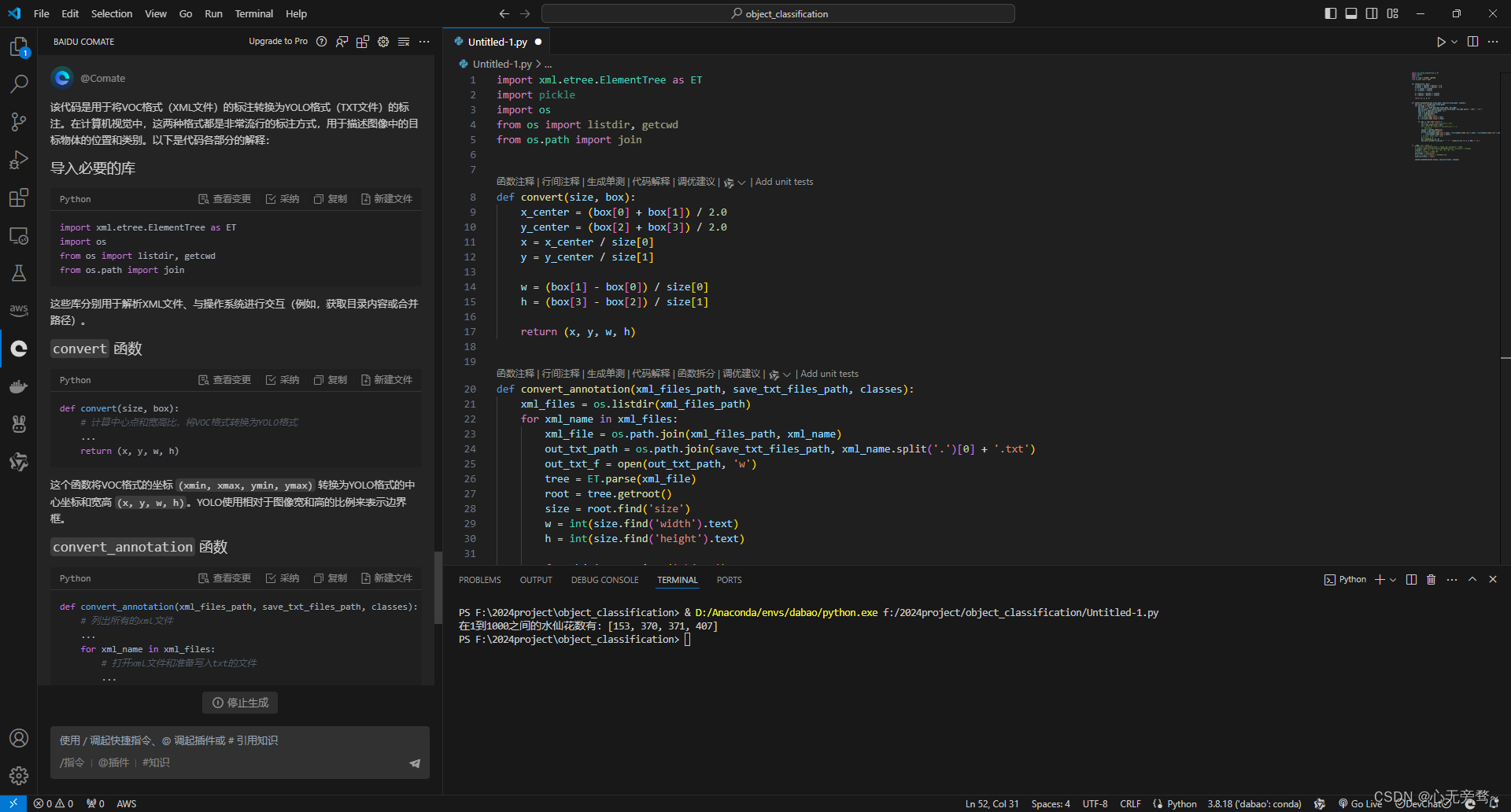
Task: Click 停止生成 to stop generation
Action: pyautogui.click(x=240, y=703)
